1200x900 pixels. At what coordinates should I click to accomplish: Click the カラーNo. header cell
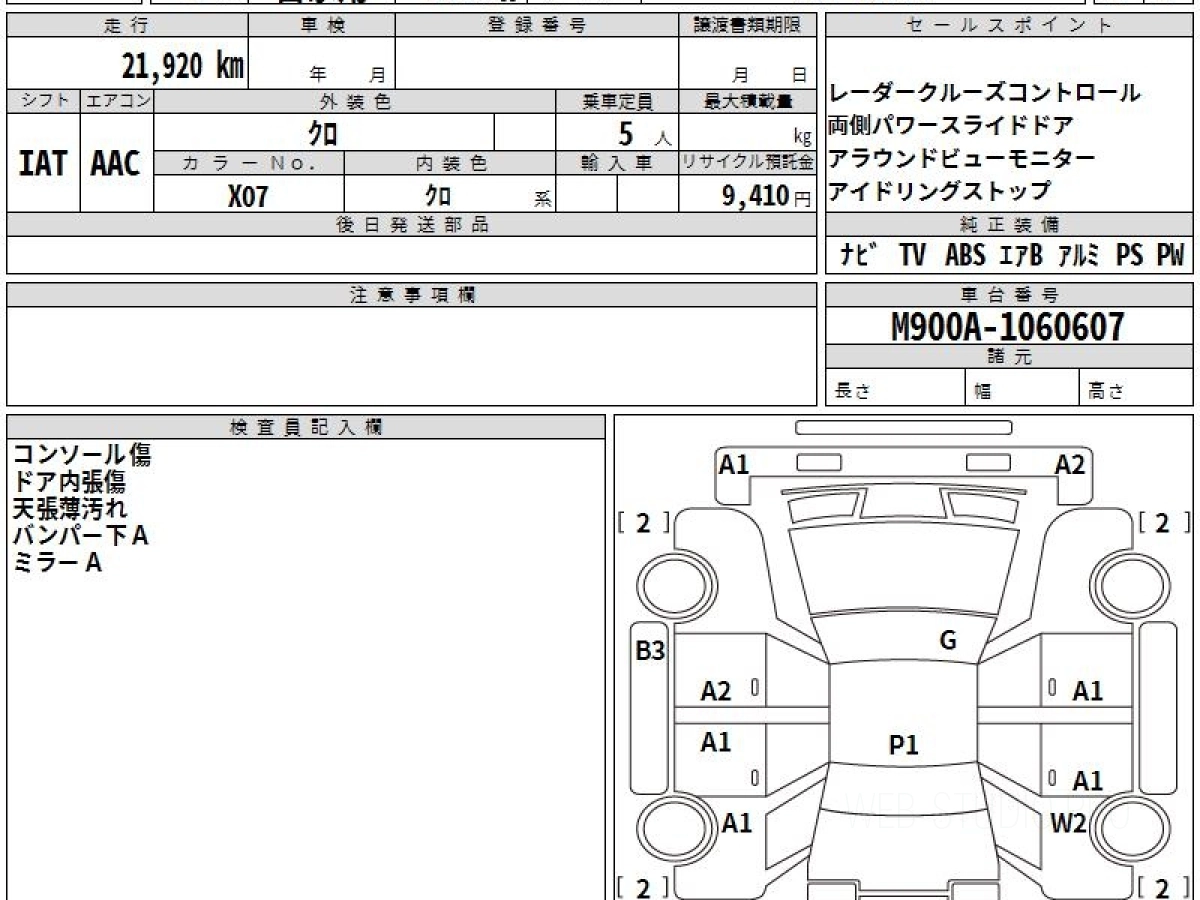coord(249,163)
